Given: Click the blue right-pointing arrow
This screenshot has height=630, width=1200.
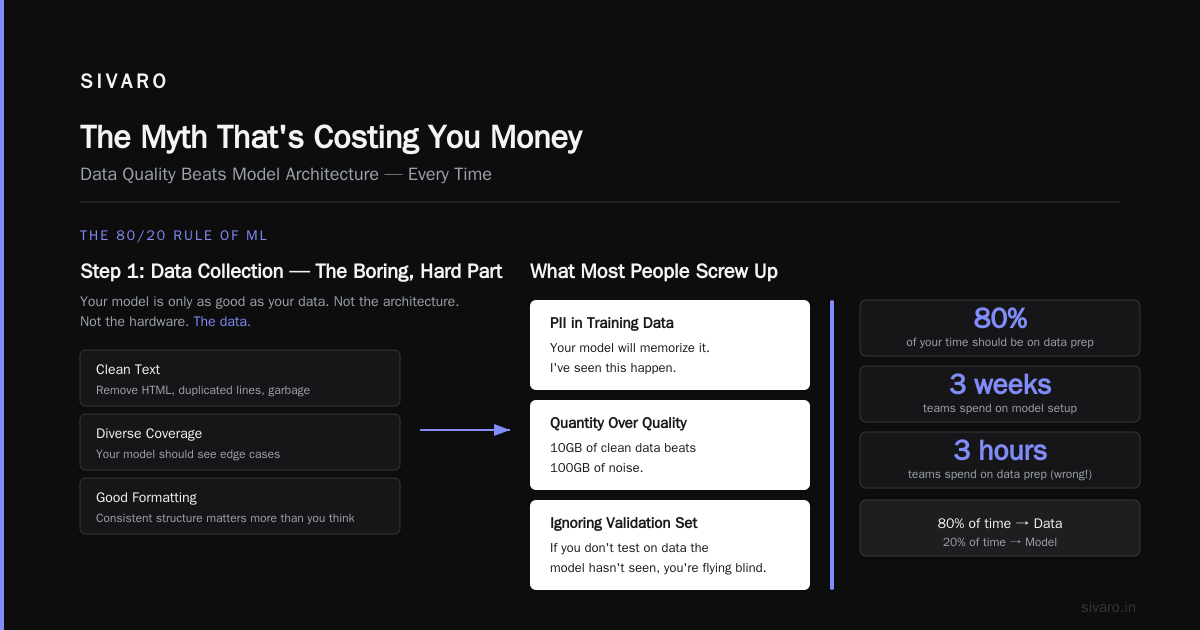Looking at the screenshot, I should (465, 430).
